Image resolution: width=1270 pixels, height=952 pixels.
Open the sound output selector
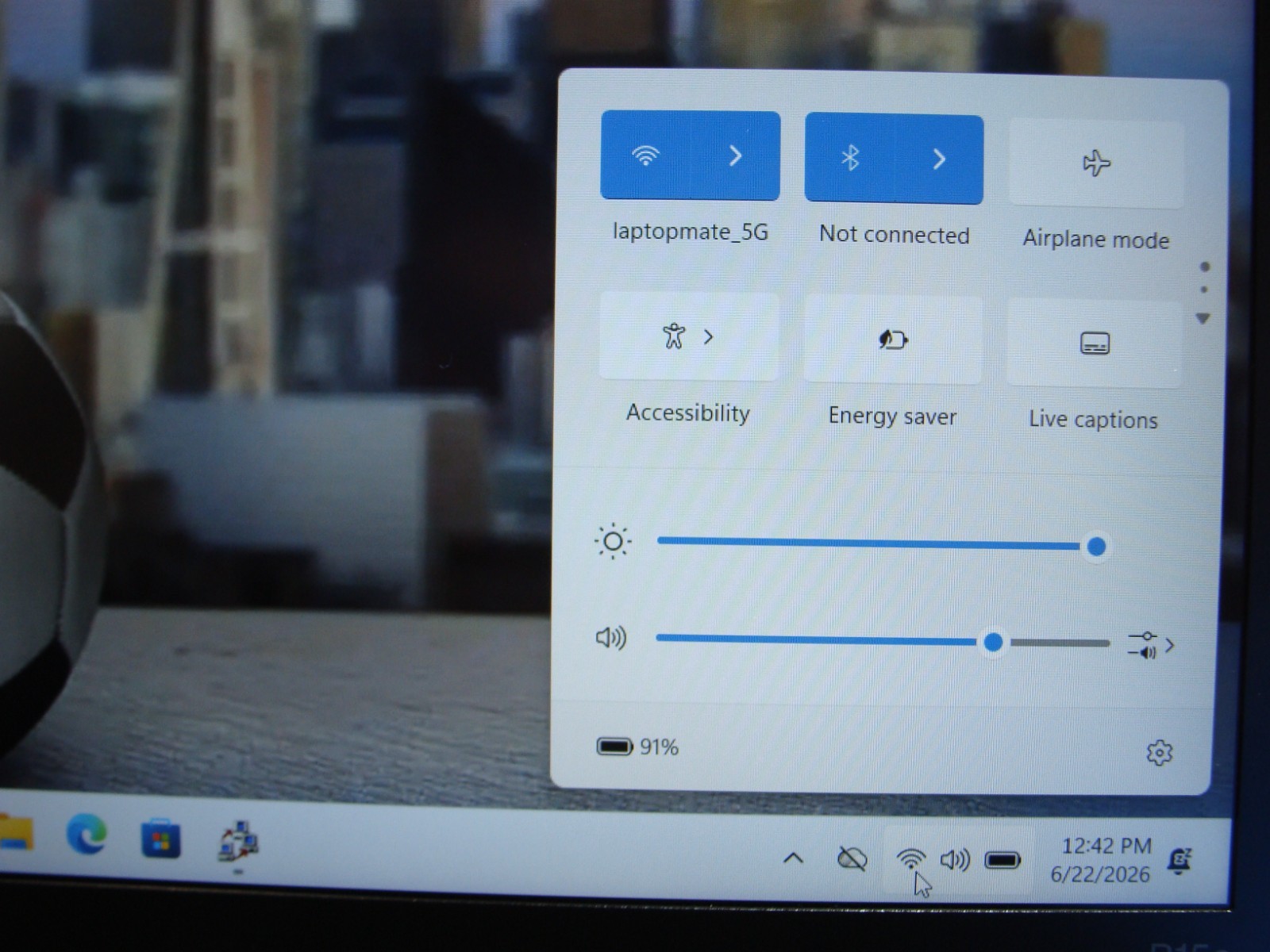(1151, 645)
